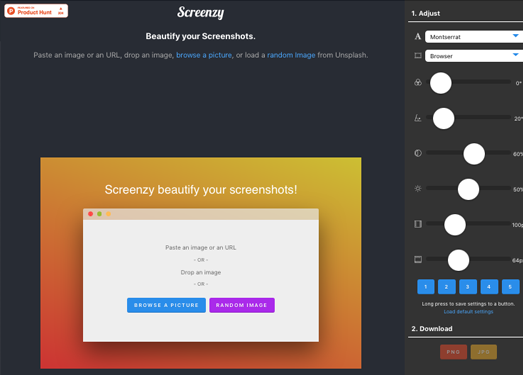
Task: Click the '1. Adjust' heading
Action: pyautogui.click(x=425, y=13)
